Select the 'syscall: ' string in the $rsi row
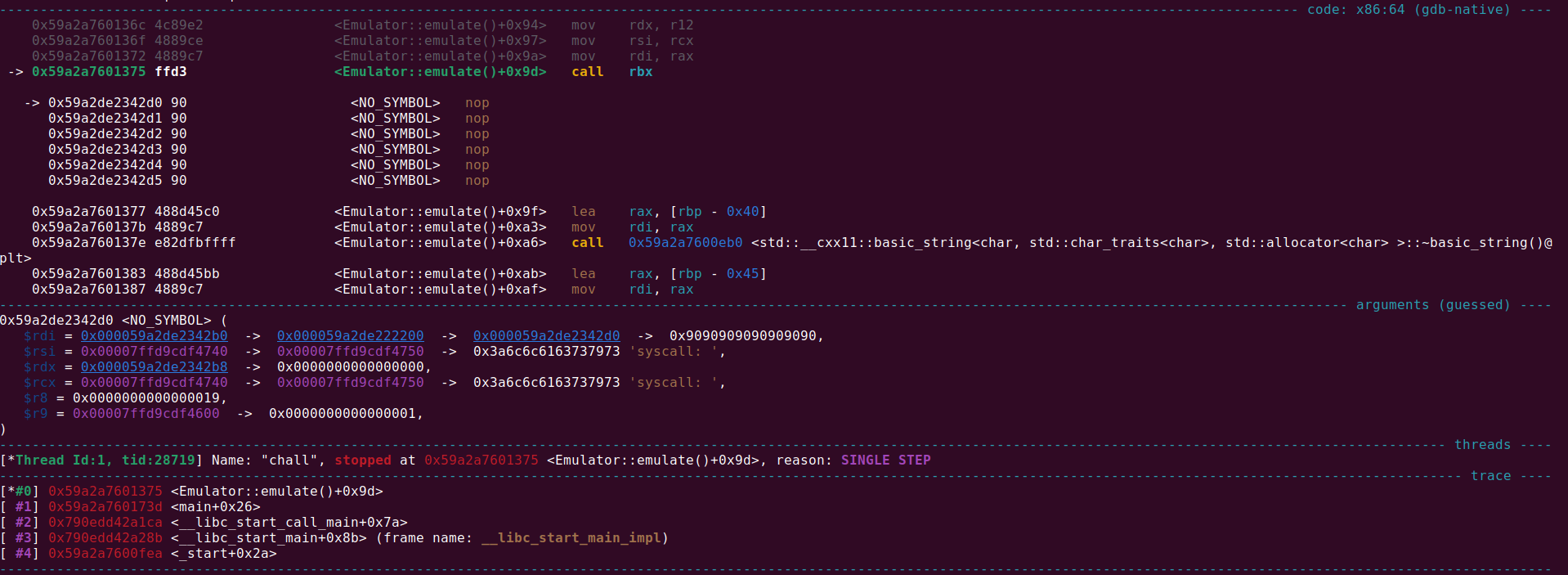The image size is (1568, 575). (x=674, y=352)
